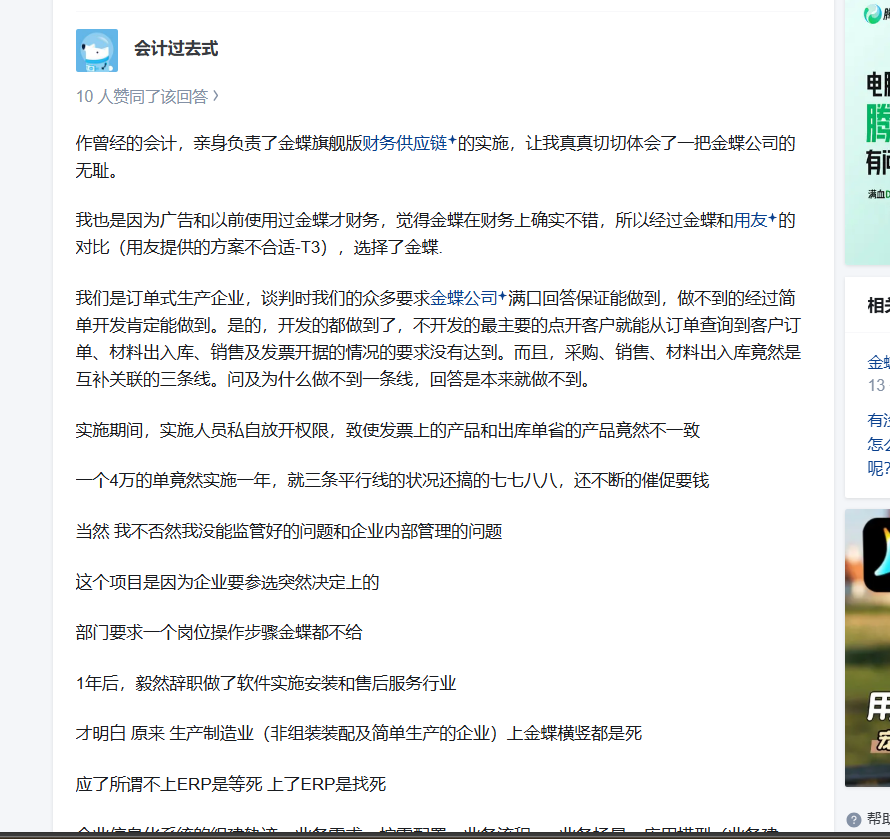Viewport: 890px width, 839px height.
Task: Click the line starting 才明白 原来 生产制造业
Action: coord(359,733)
